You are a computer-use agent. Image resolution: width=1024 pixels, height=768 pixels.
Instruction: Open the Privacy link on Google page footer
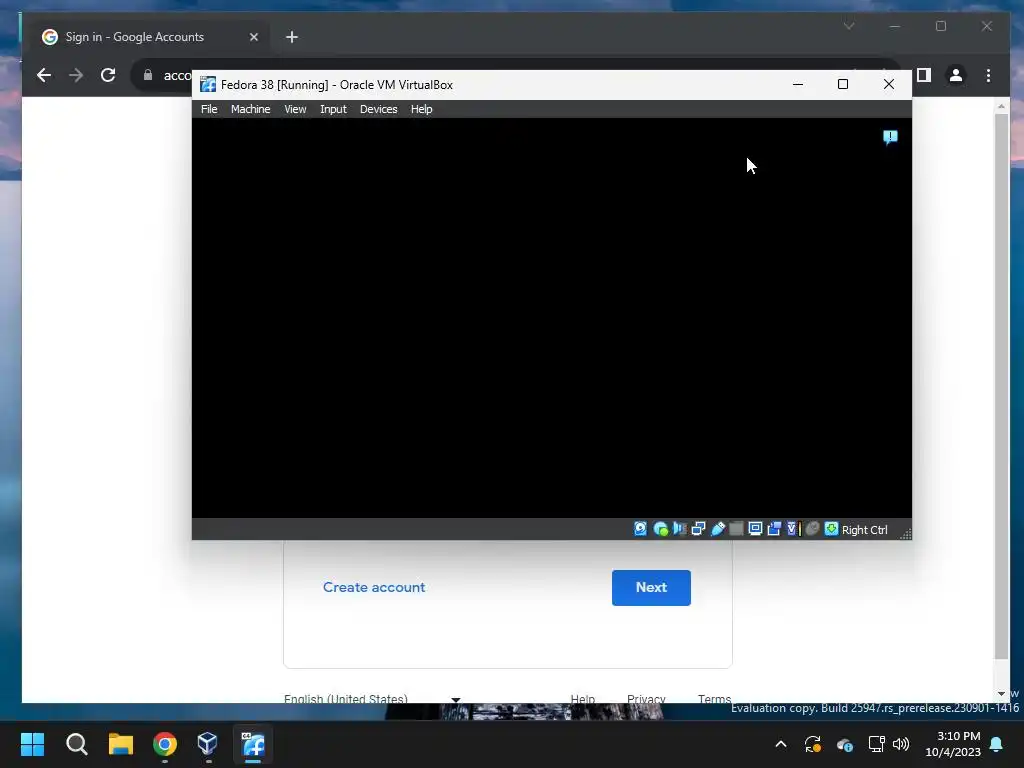click(646, 698)
